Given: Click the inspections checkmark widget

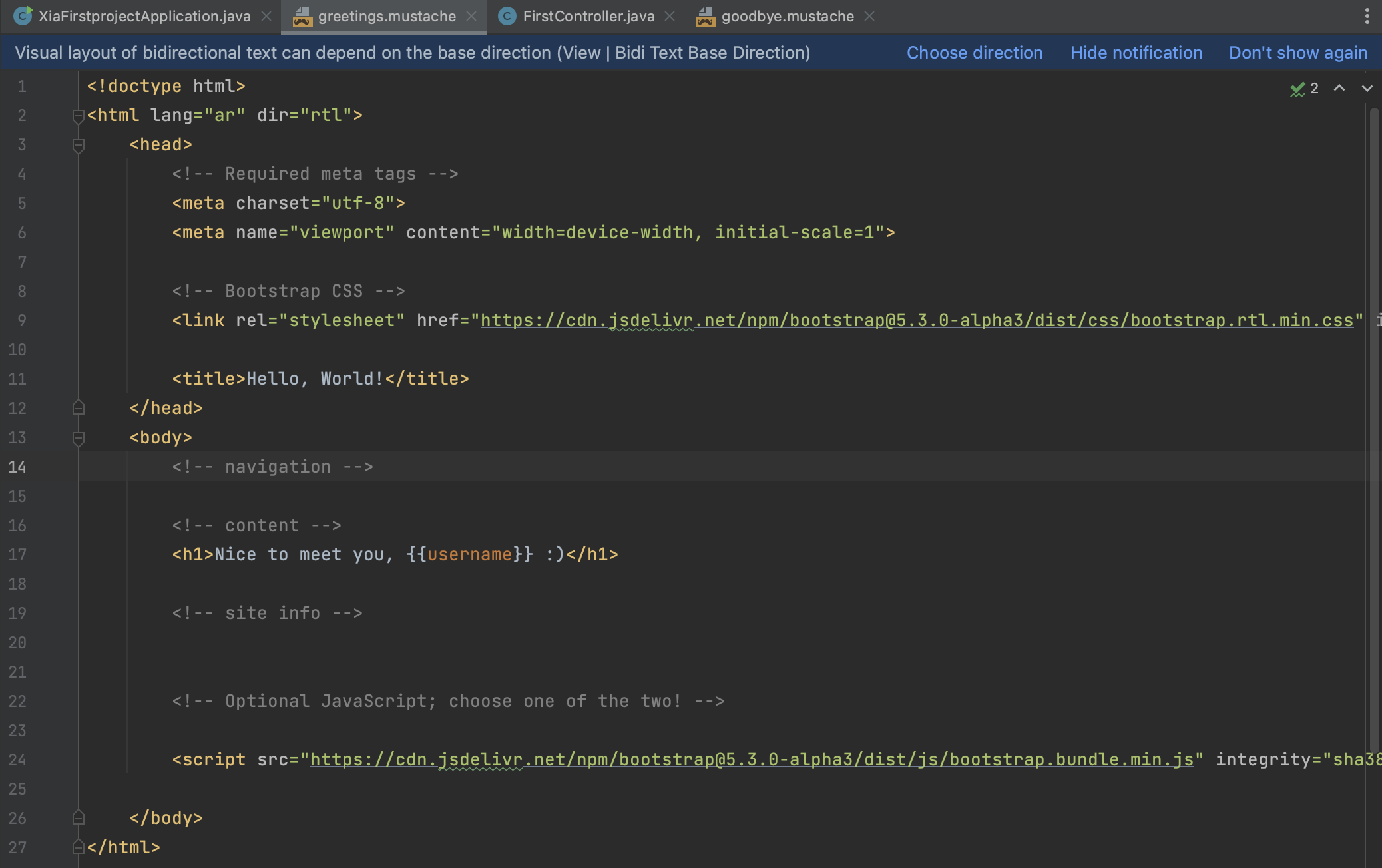Looking at the screenshot, I should tap(1303, 89).
